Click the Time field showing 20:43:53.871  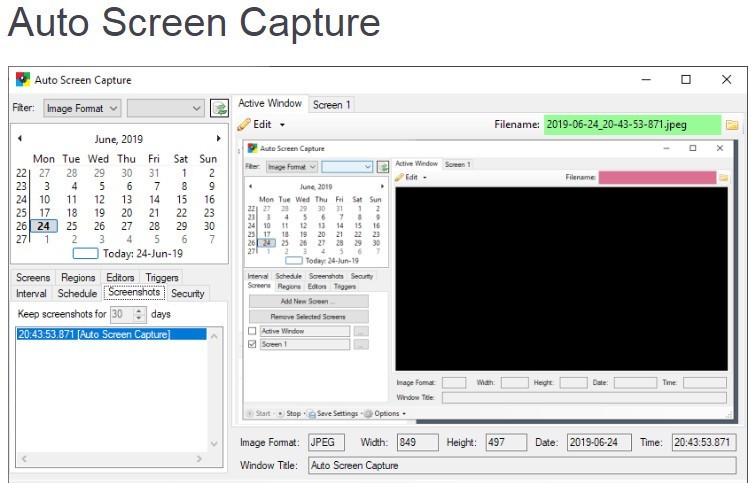704,442
